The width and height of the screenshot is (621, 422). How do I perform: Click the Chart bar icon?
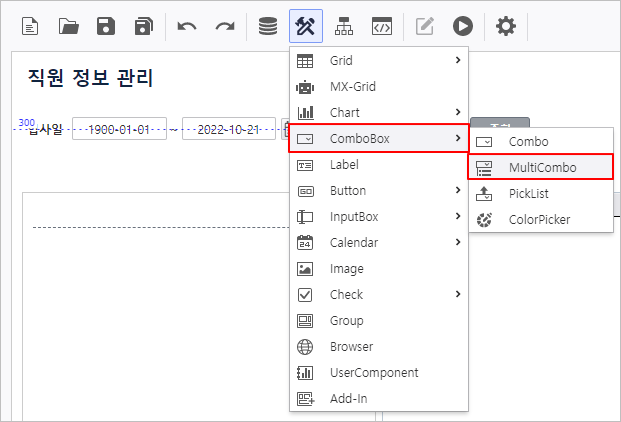point(305,113)
